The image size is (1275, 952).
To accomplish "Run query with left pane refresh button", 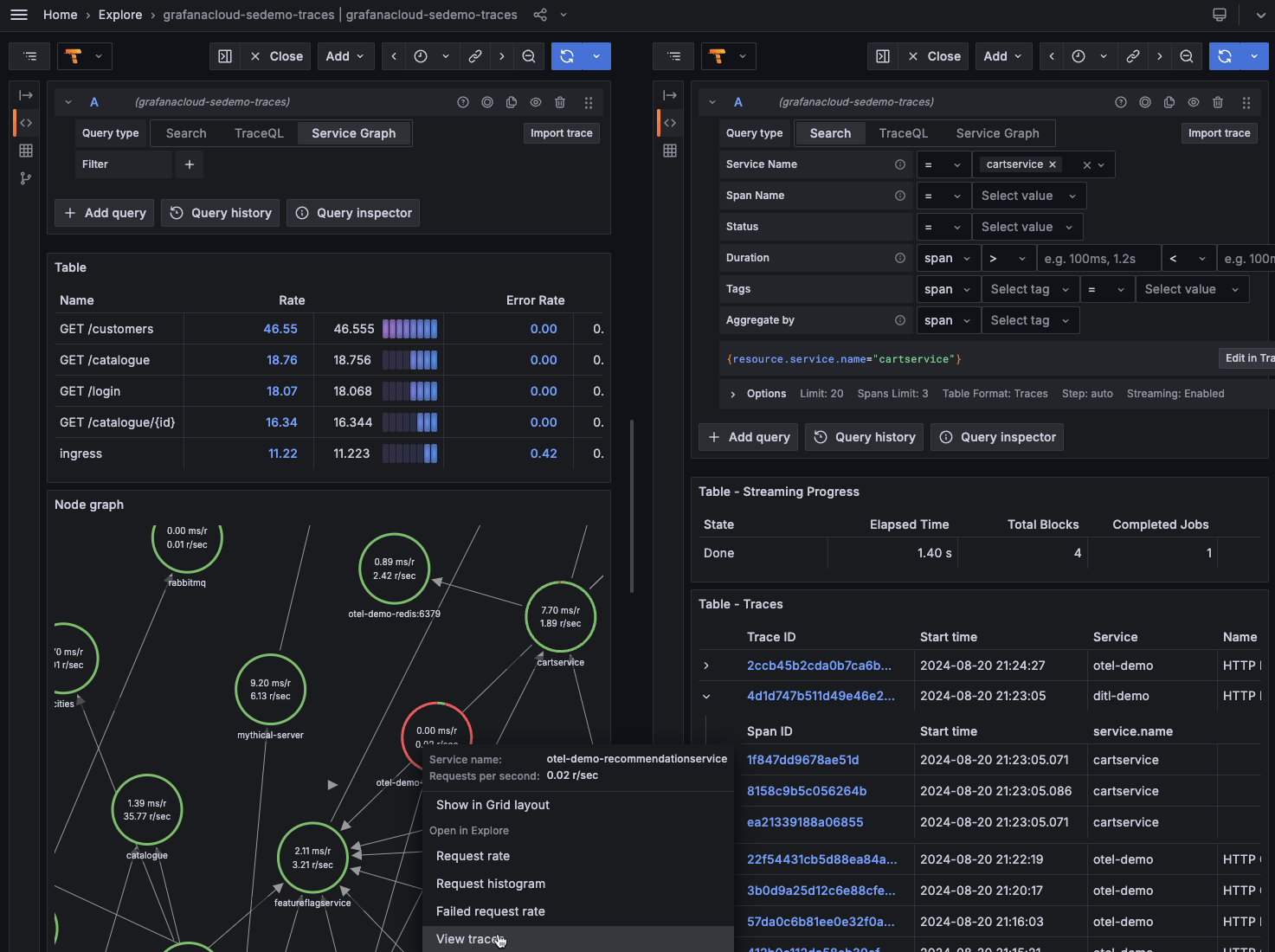I will [567, 56].
